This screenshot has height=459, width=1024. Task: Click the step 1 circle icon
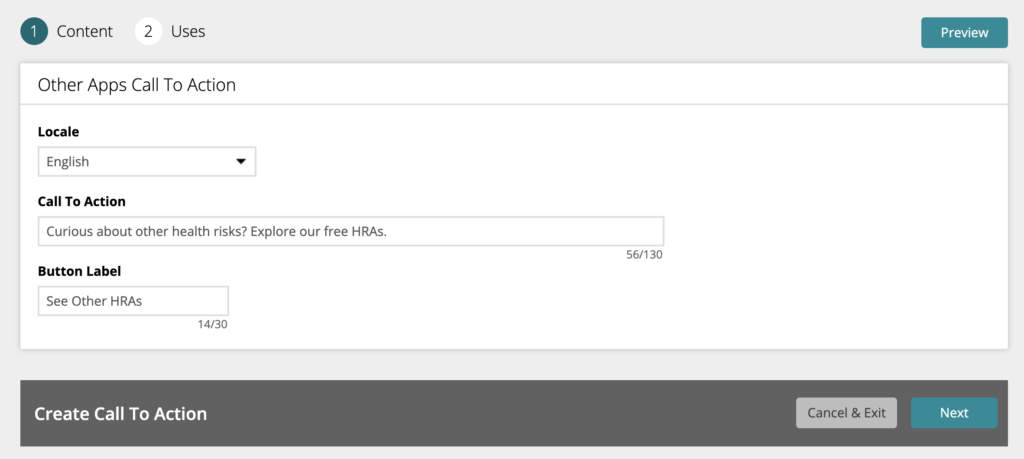point(34,31)
